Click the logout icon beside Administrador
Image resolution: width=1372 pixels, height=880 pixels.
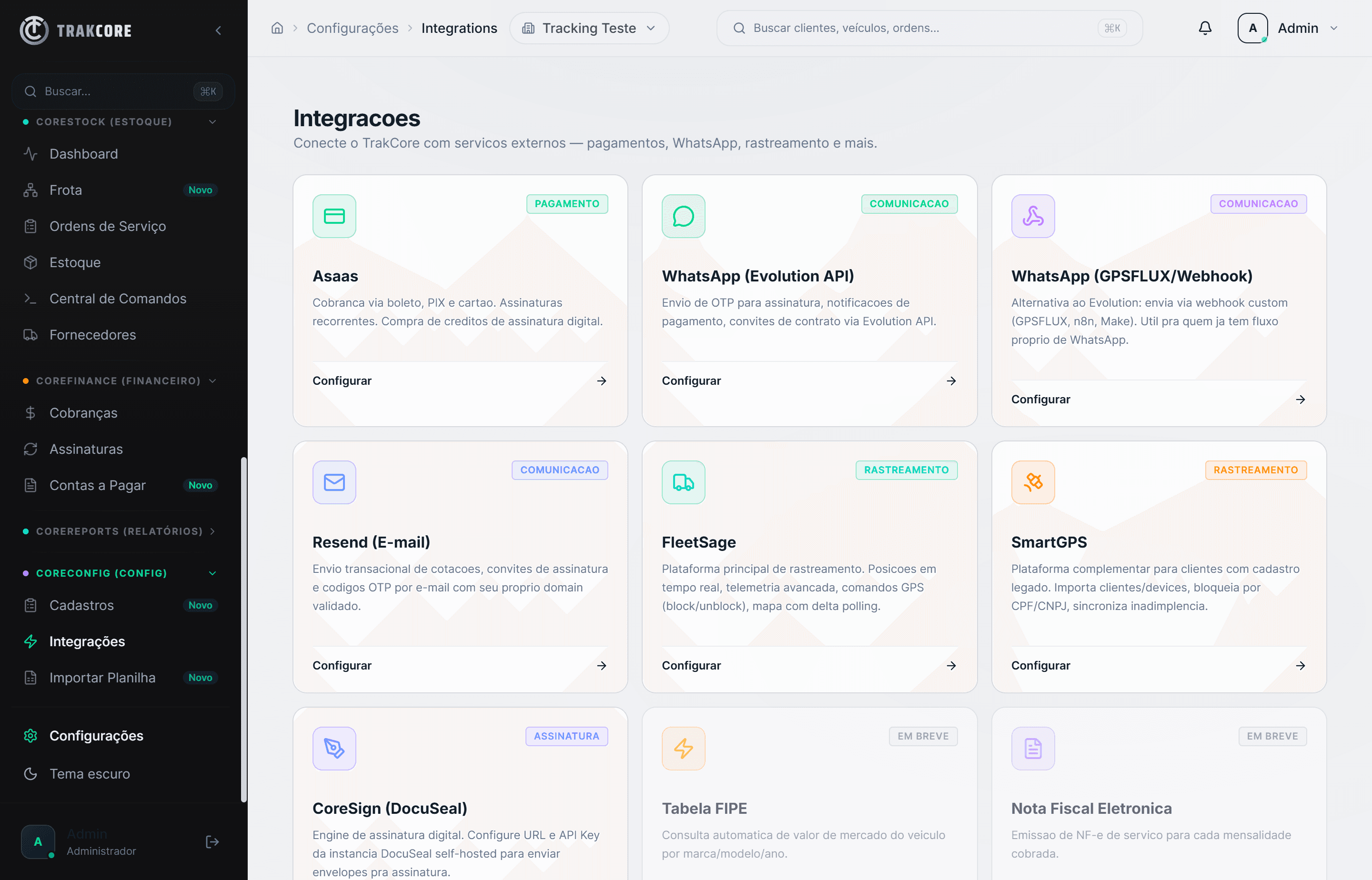point(212,842)
